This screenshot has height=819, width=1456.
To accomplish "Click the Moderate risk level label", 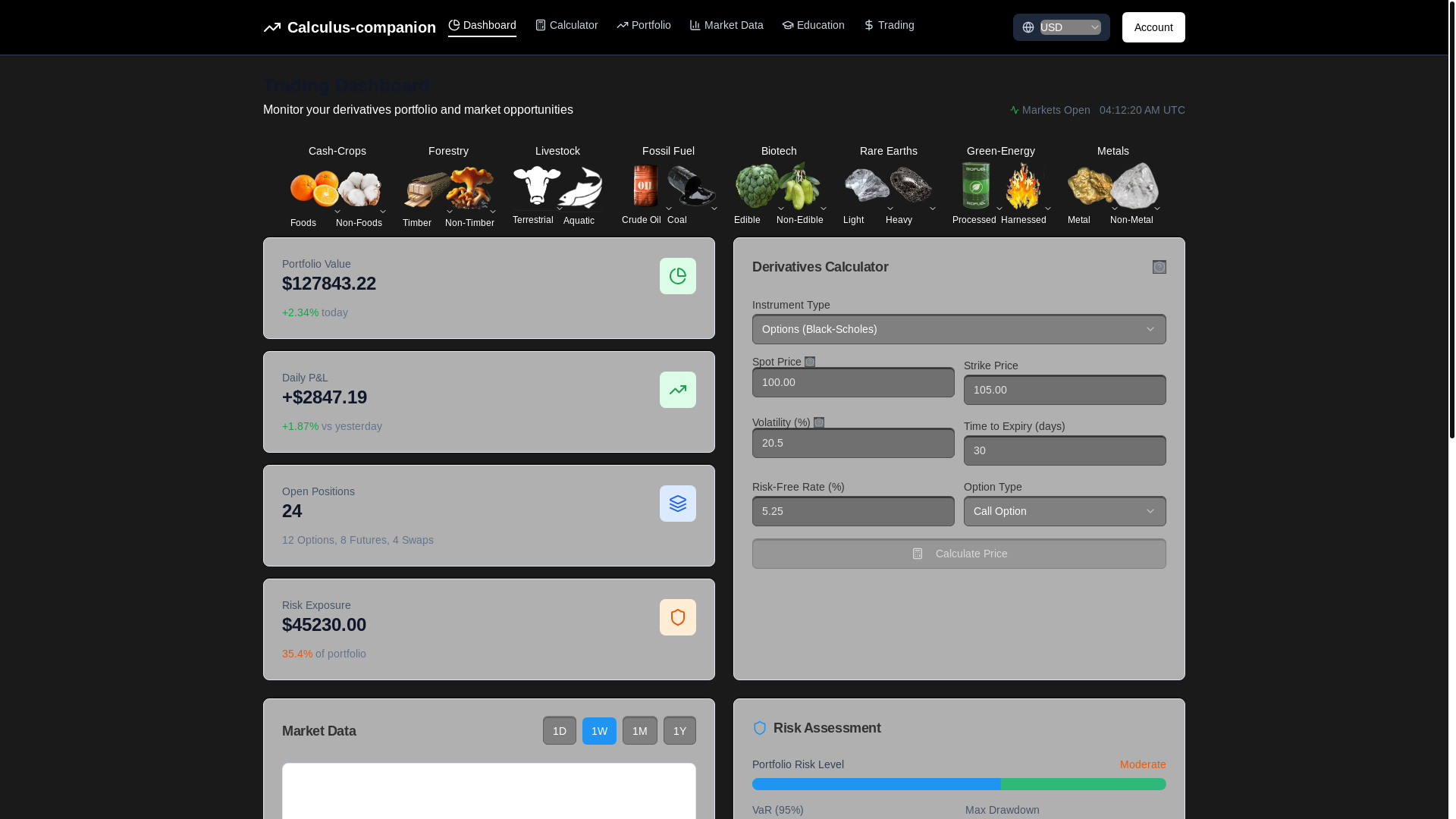I will [x=1143, y=764].
